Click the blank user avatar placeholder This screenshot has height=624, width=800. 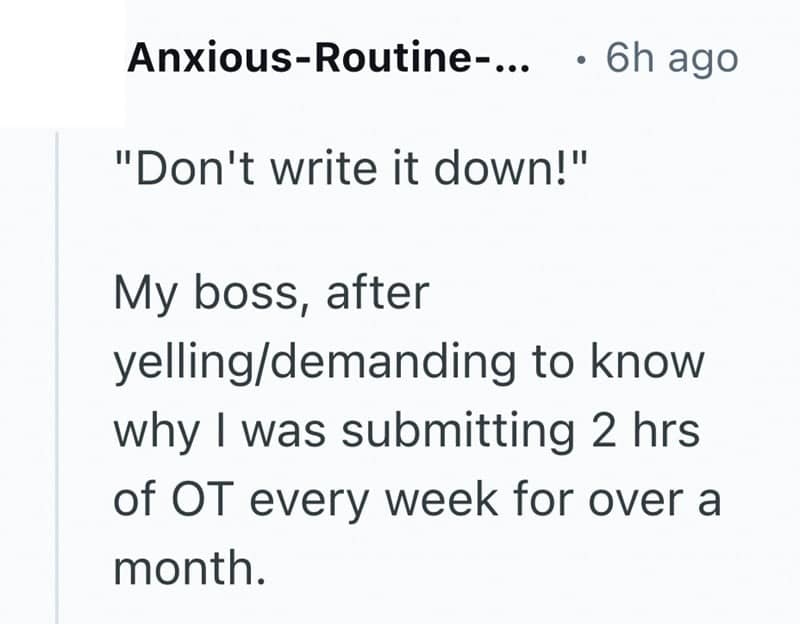pos(62,62)
